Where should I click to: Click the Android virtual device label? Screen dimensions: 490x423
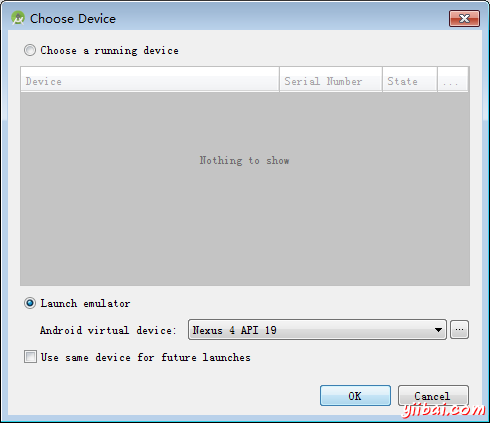point(108,330)
